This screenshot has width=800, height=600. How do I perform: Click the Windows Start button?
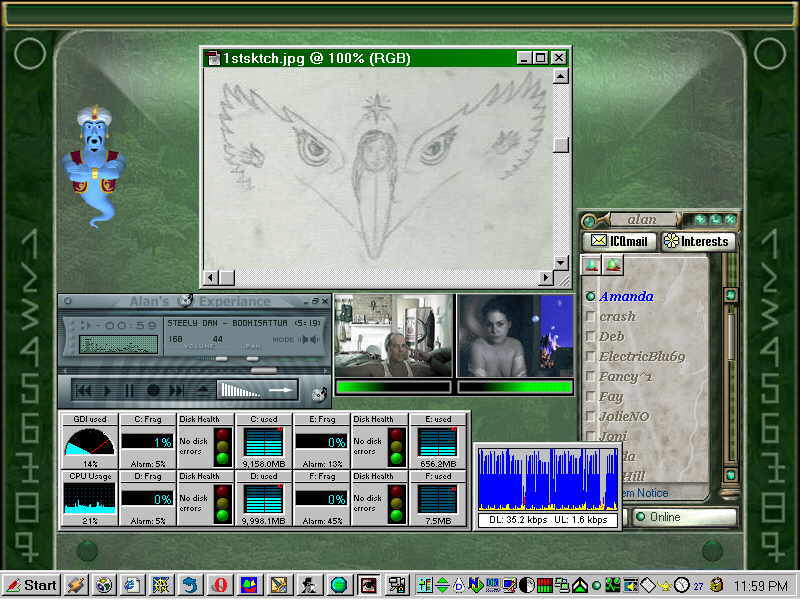31,585
